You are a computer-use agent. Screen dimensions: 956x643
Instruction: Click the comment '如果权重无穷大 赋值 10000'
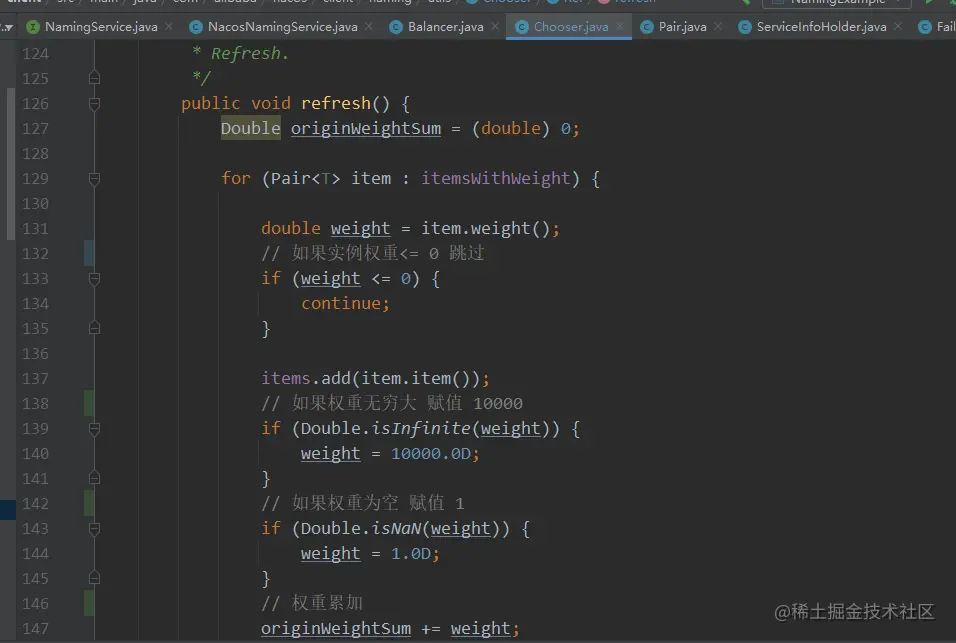392,403
